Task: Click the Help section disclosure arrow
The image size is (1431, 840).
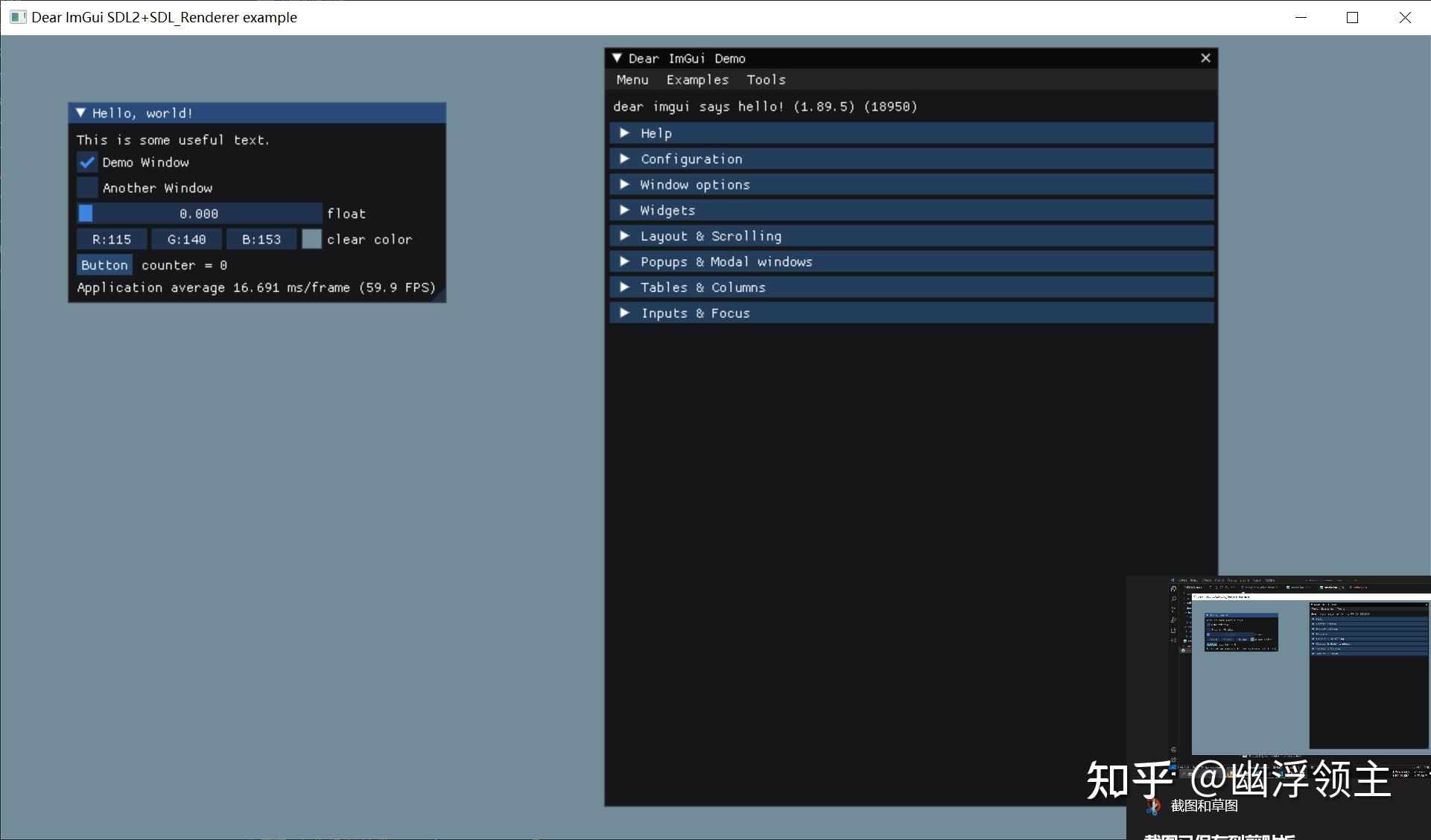Action: [624, 133]
